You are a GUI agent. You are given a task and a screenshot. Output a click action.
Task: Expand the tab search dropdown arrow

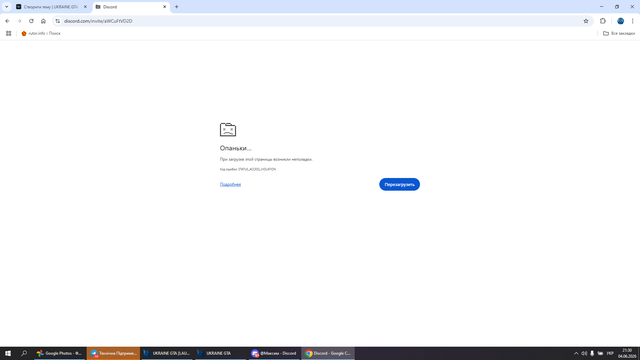7,7
